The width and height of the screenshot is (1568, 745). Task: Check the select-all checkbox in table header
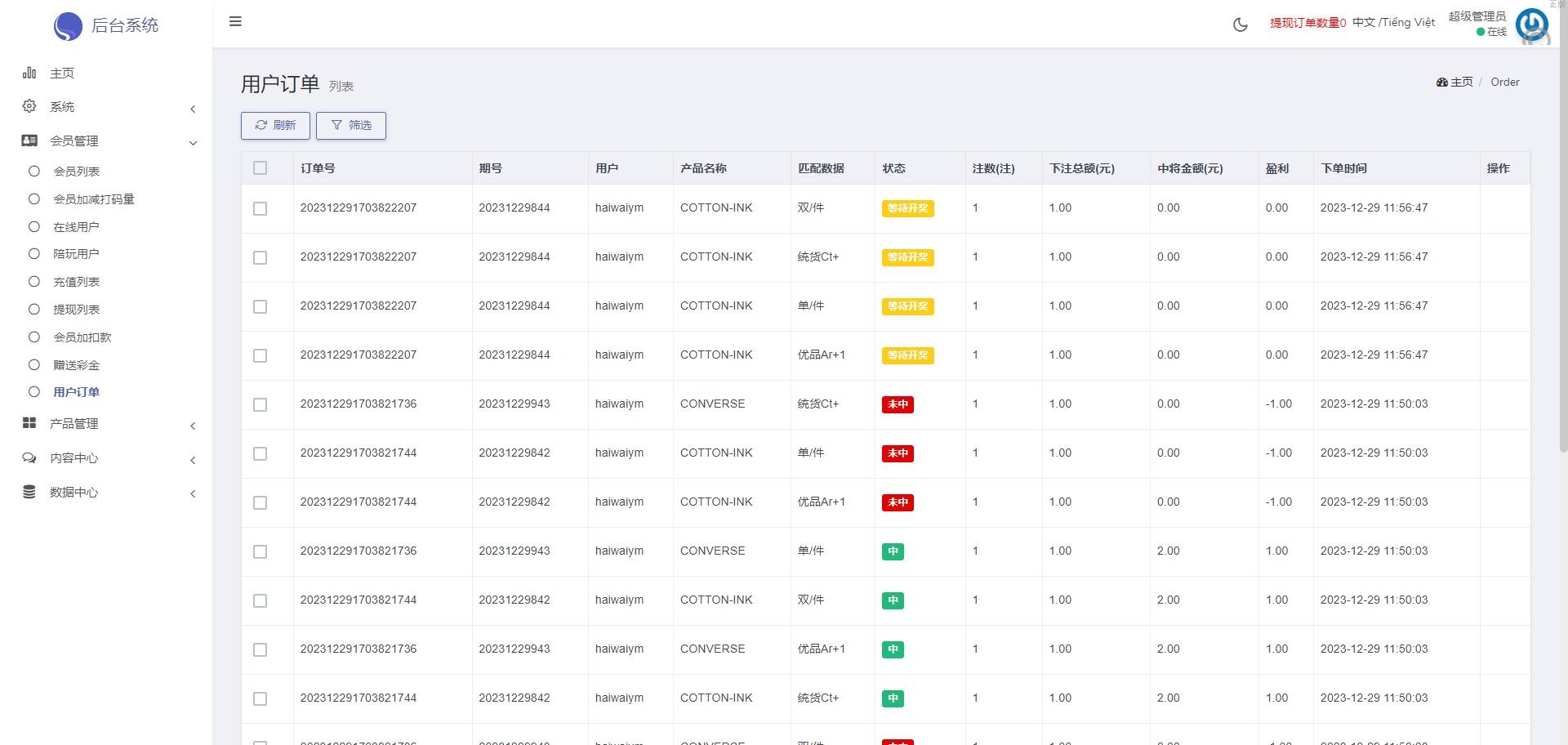pyautogui.click(x=261, y=168)
